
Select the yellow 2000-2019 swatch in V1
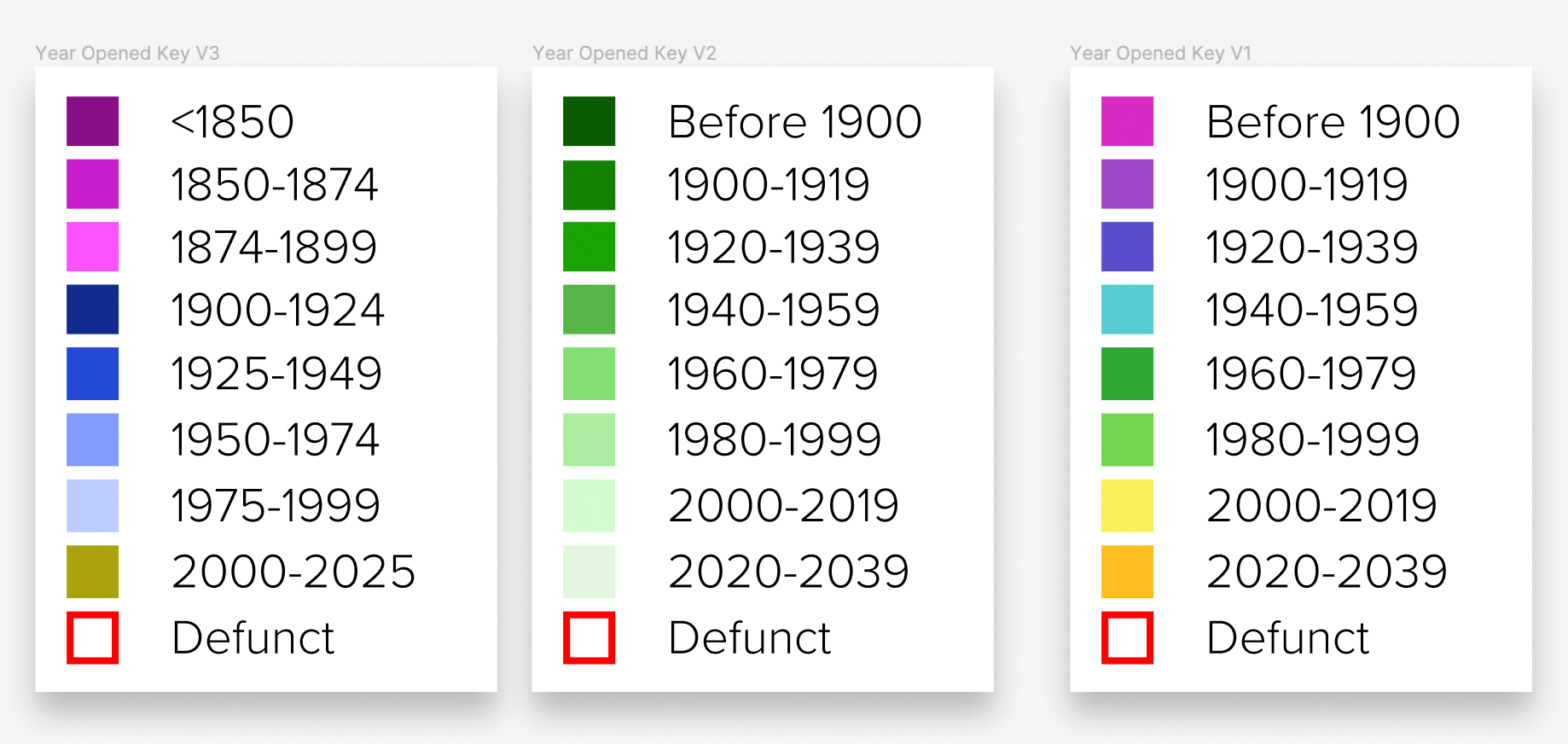[1127, 506]
